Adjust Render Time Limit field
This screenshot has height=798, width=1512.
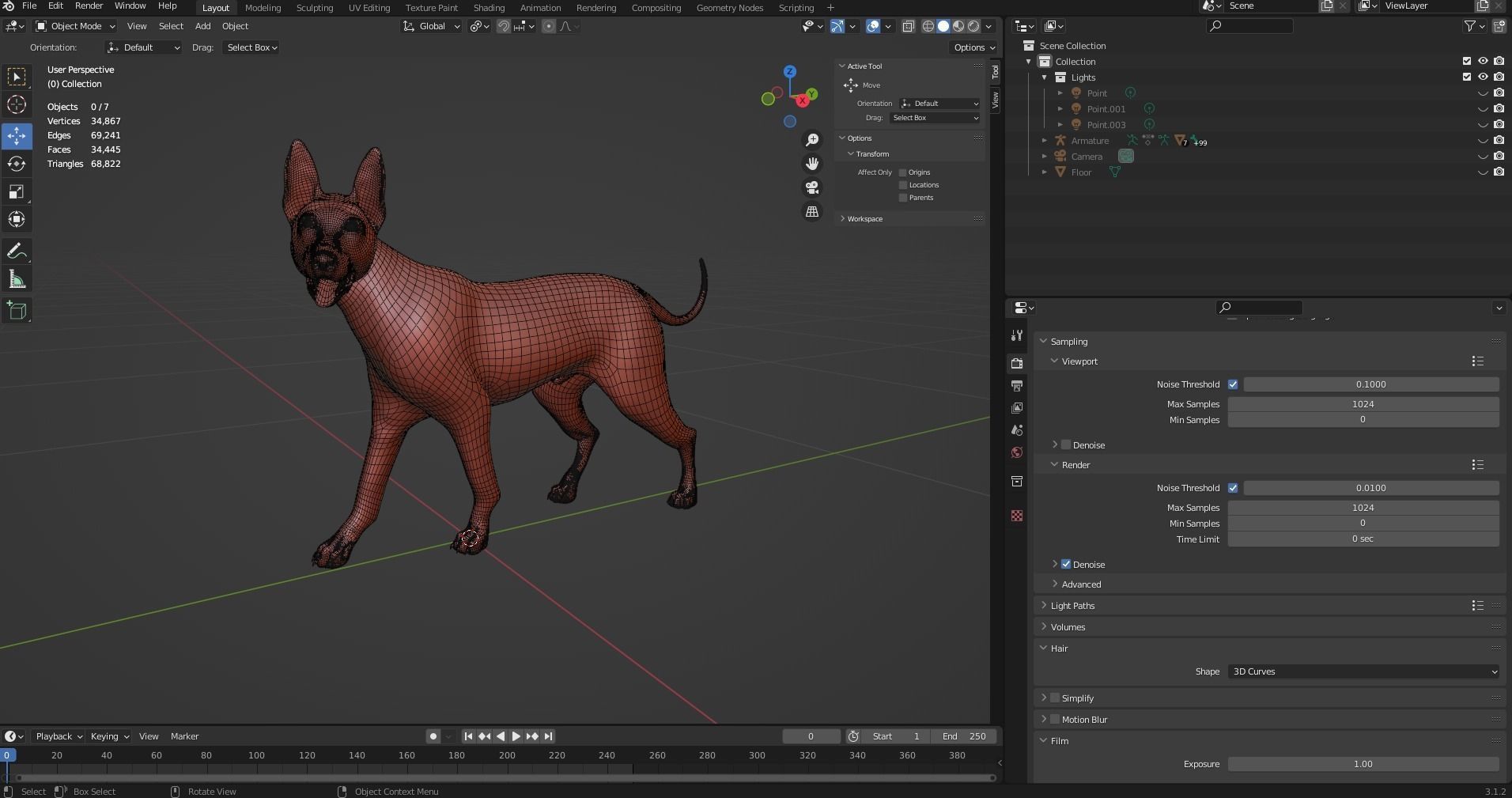[x=1363, y=539]
